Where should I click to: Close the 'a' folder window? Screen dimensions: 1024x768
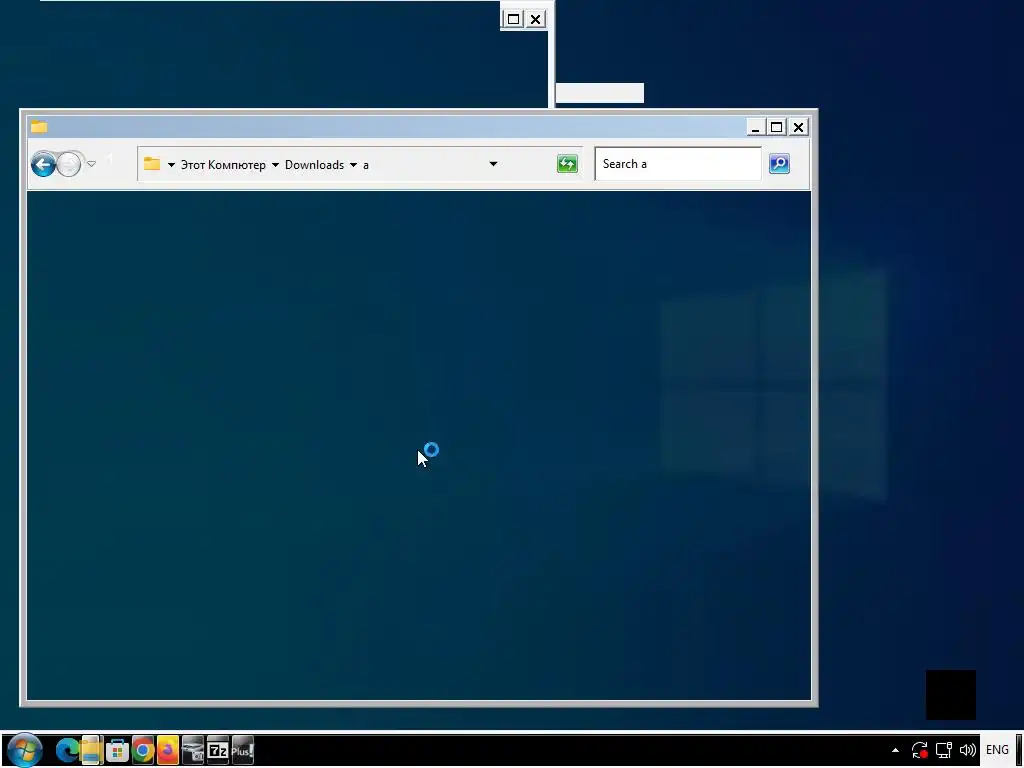click(x=798, y=127)
